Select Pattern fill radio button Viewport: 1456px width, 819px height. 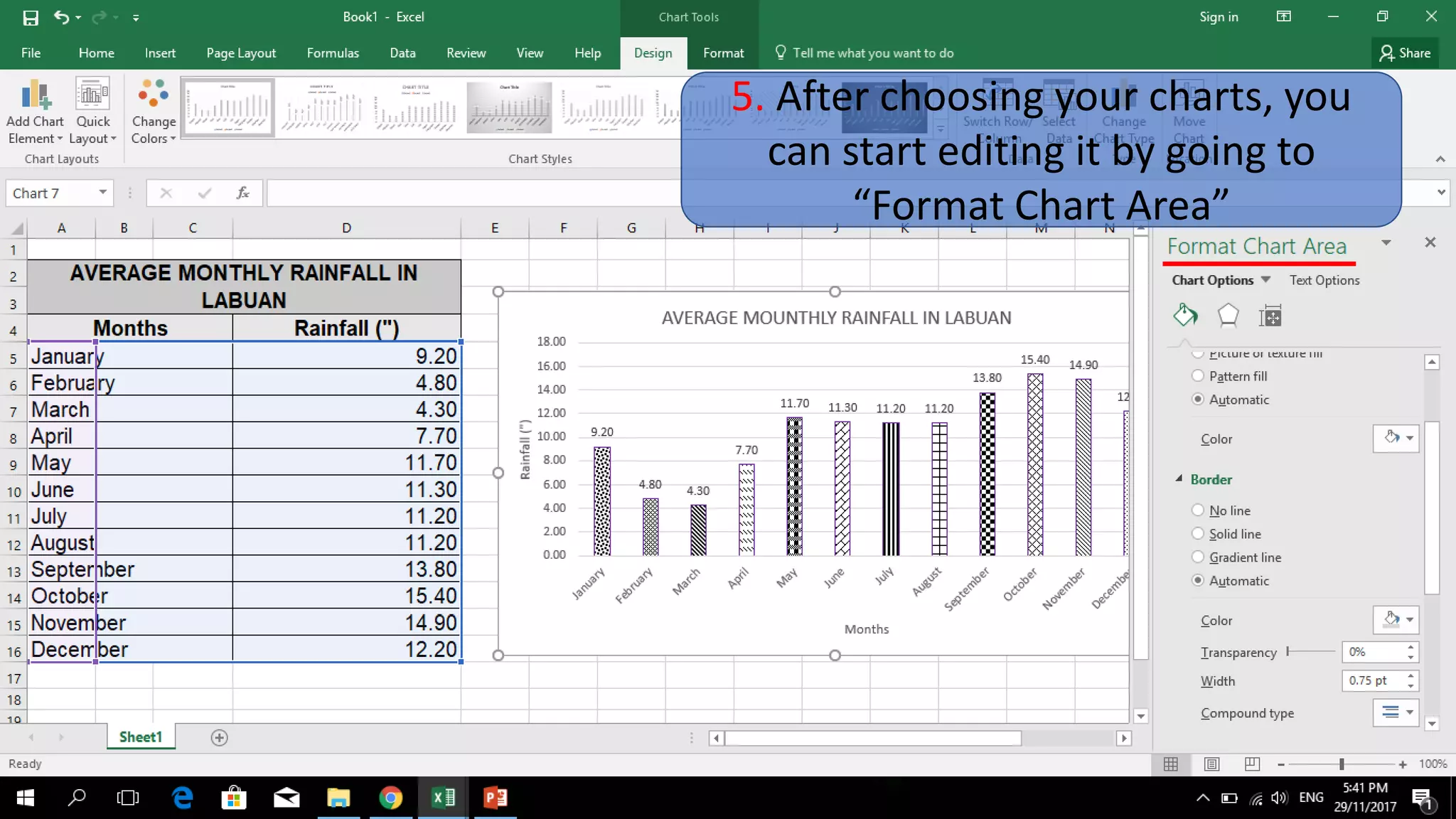click(1198, 376)
